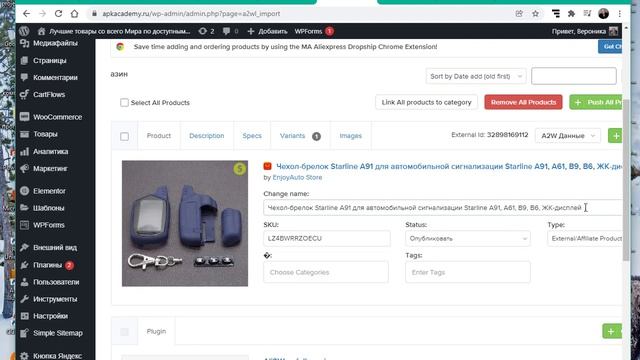Tick the checkbox beside the Plugin tab

pos(124,332)
